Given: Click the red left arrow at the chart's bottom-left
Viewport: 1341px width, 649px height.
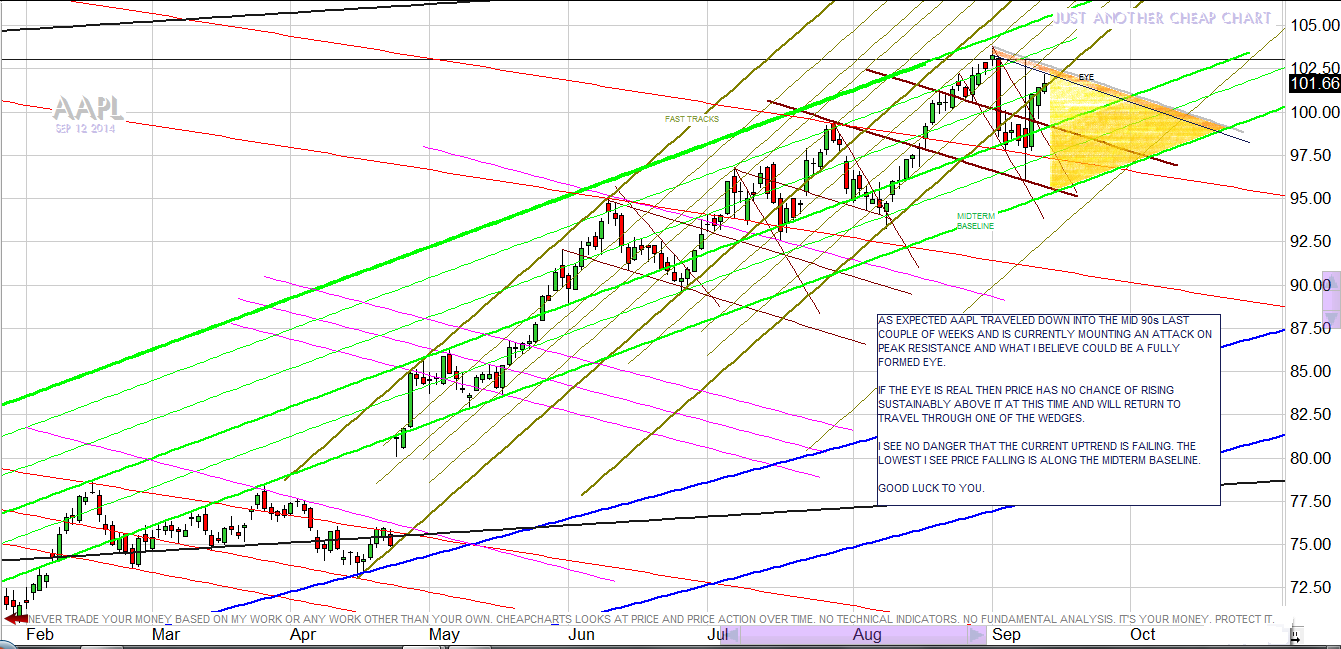Looking at the screenshot, I should [x=16, y=620].
